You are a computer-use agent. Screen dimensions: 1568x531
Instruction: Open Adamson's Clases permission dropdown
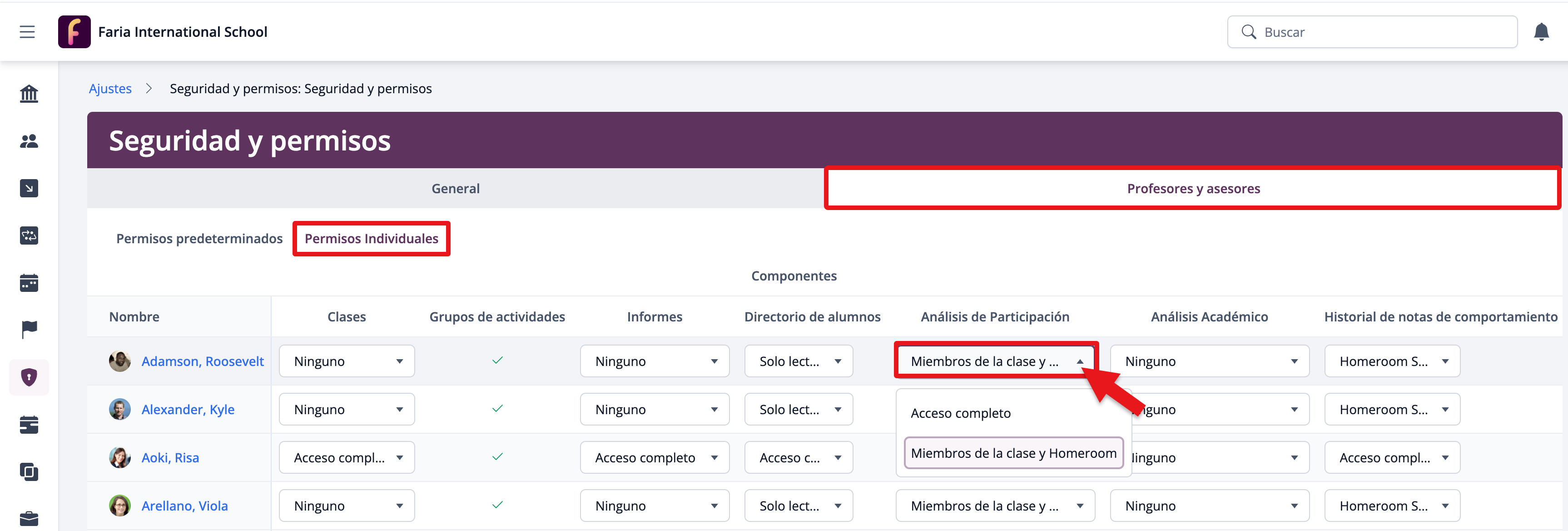pyautogui.click(x=346, y=361)
